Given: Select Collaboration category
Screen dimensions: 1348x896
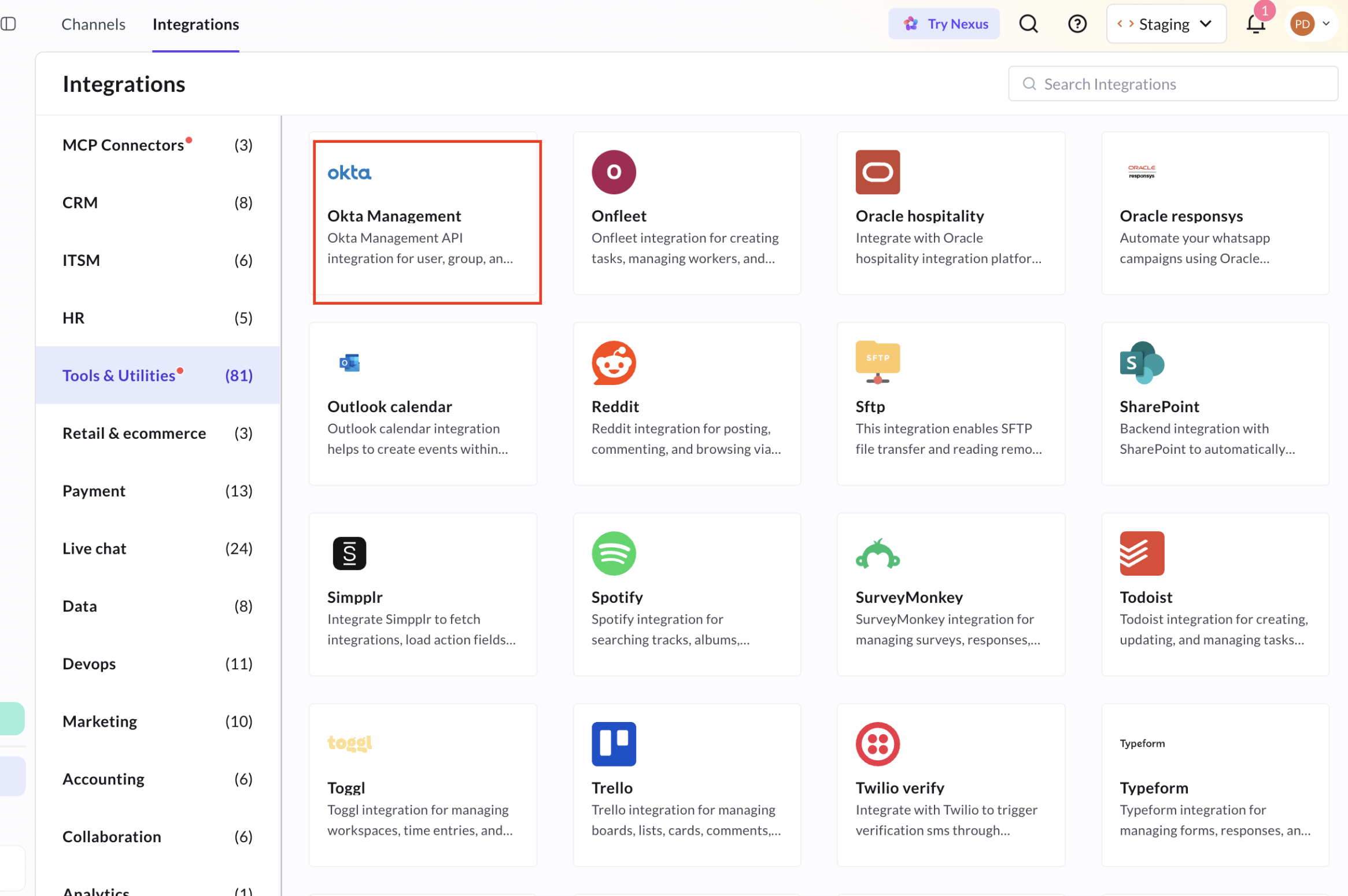Looking at the screenshot, I should [x=158, y=836].
